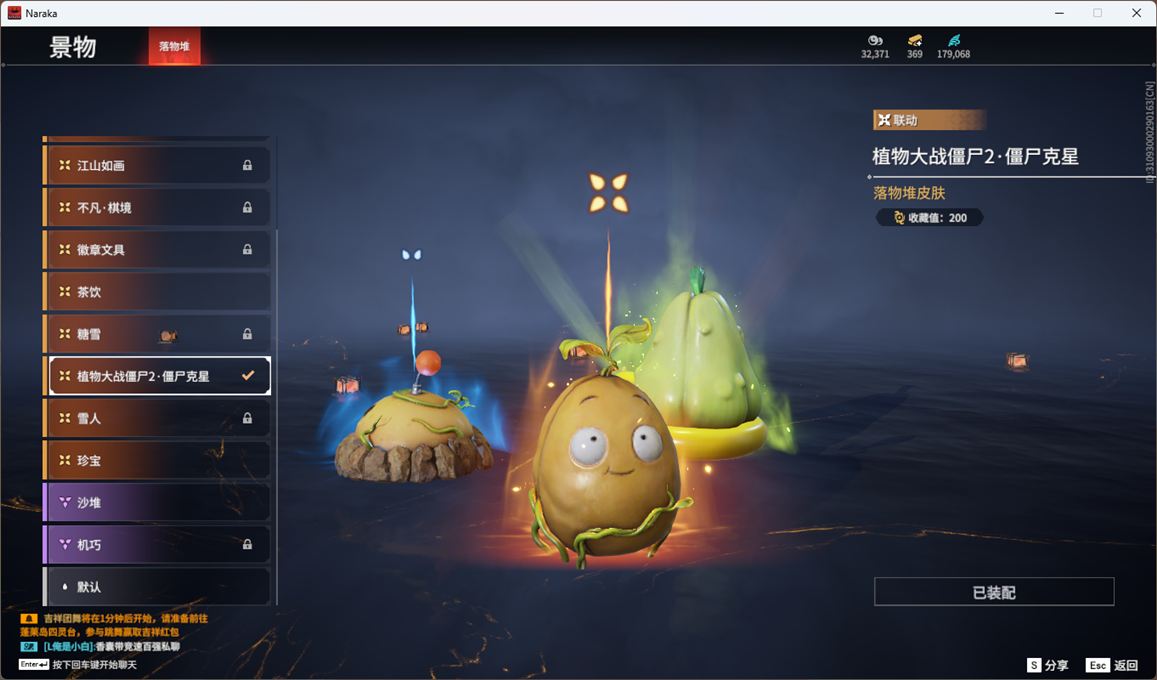Click the lock icon on 糖雪
The height and width of the screenshot is (680, 1157).
[247, 333]
